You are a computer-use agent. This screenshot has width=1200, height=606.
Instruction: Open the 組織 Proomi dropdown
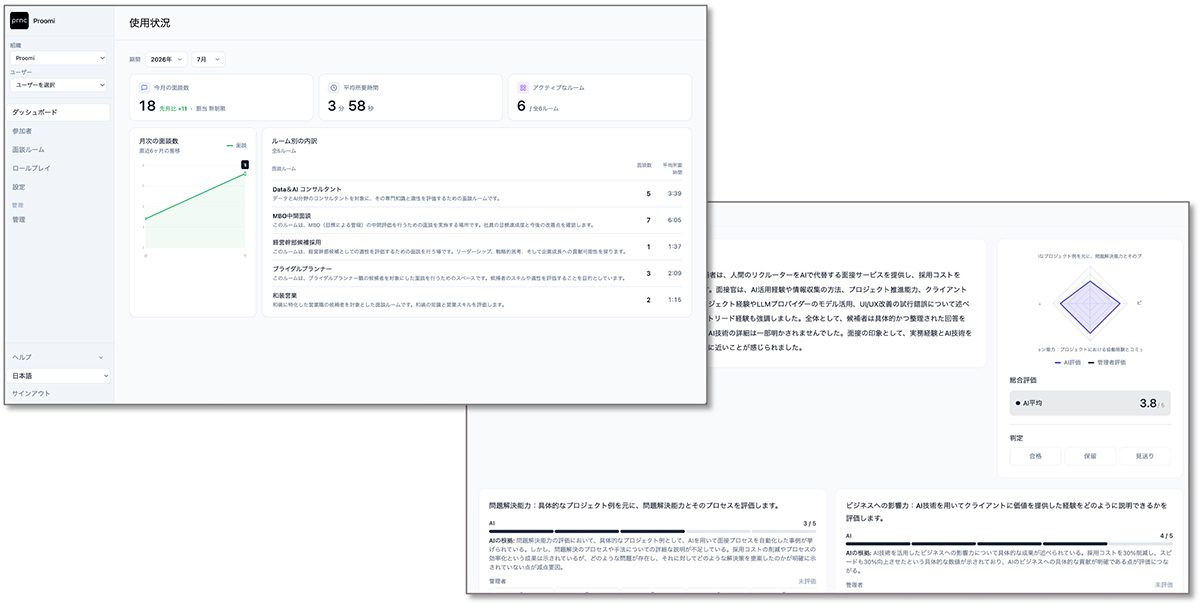click(59, 58)
